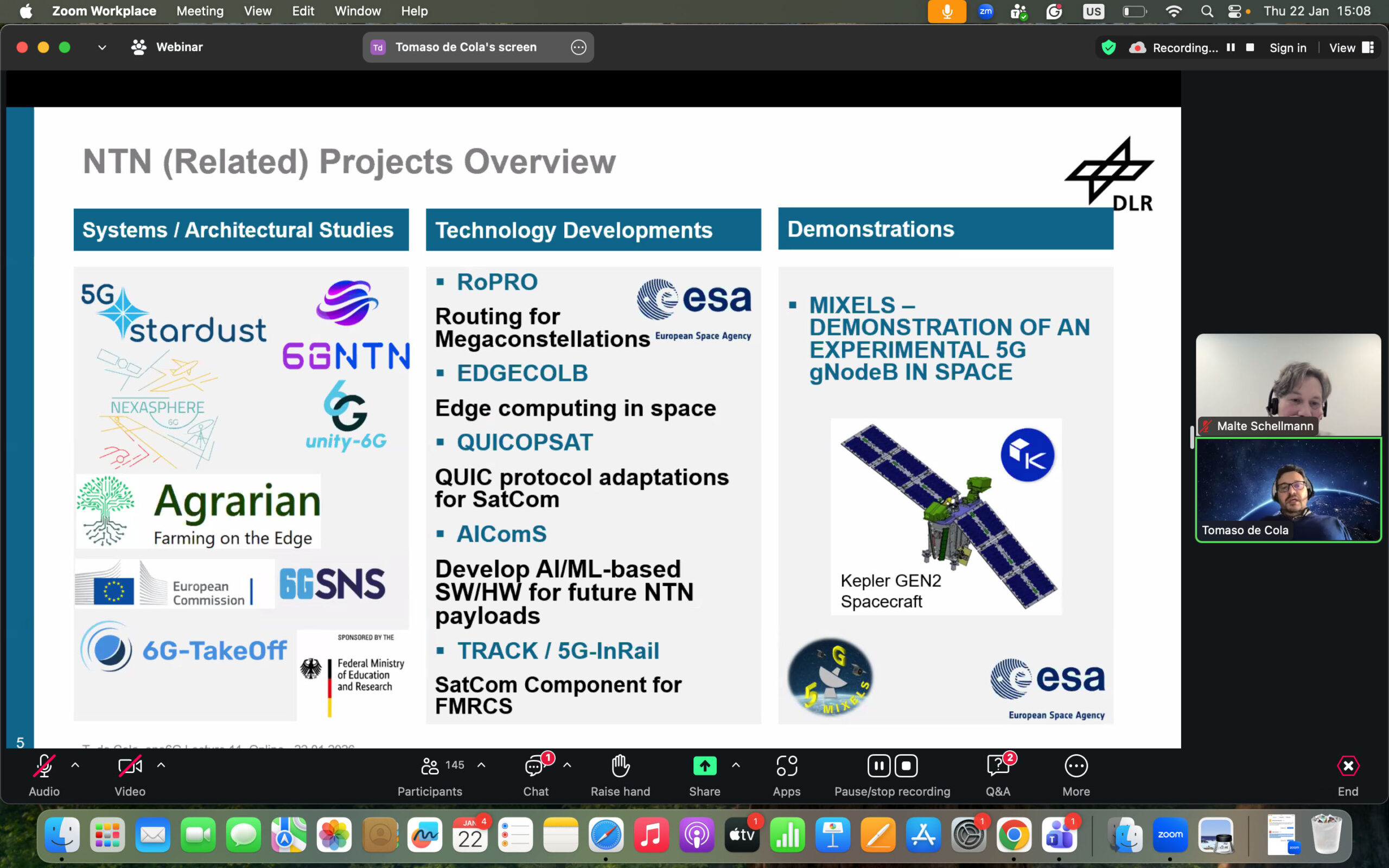Open the Apple menu

coord(26,11)
